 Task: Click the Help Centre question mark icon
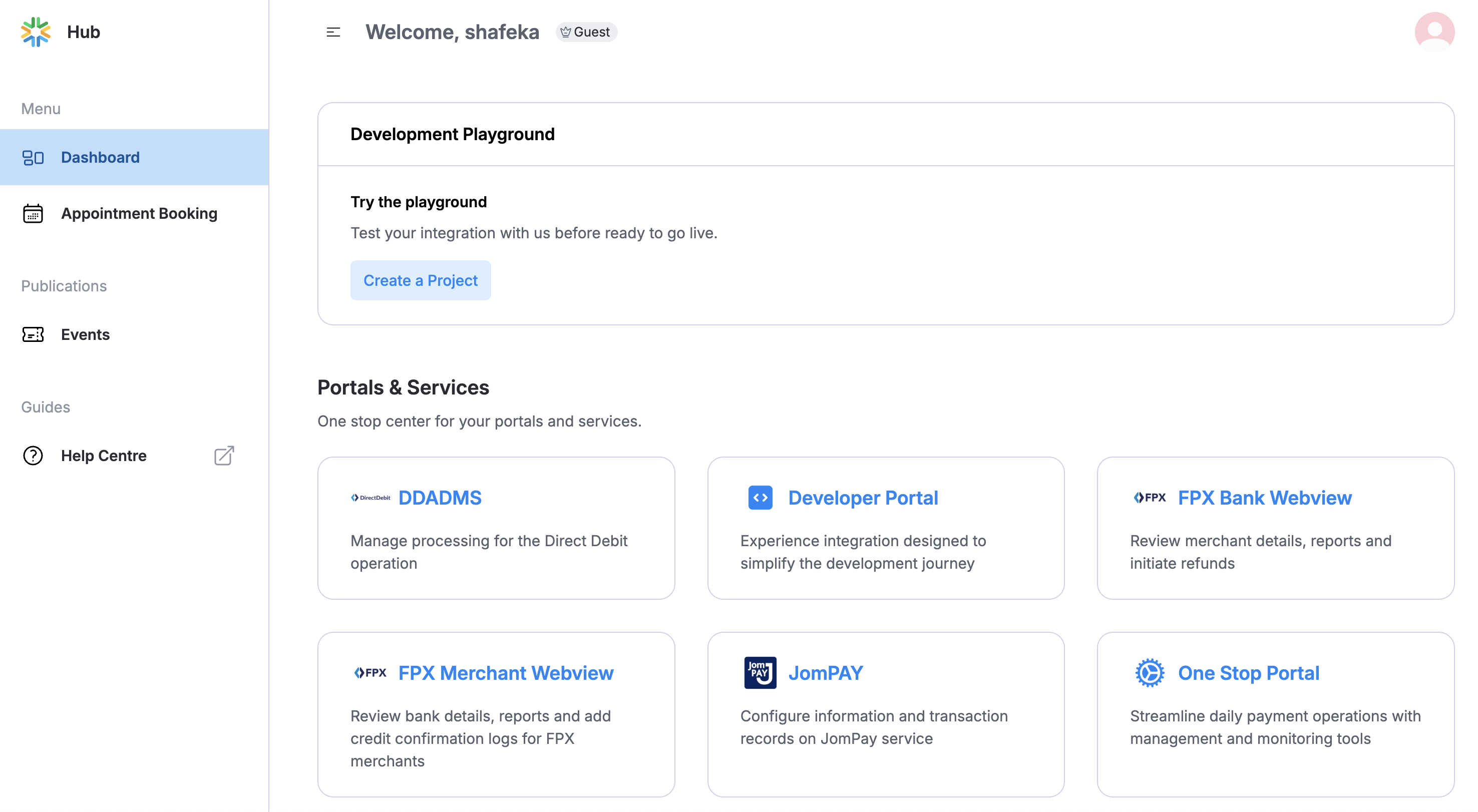pyautogui.click(x=33, y=456)
